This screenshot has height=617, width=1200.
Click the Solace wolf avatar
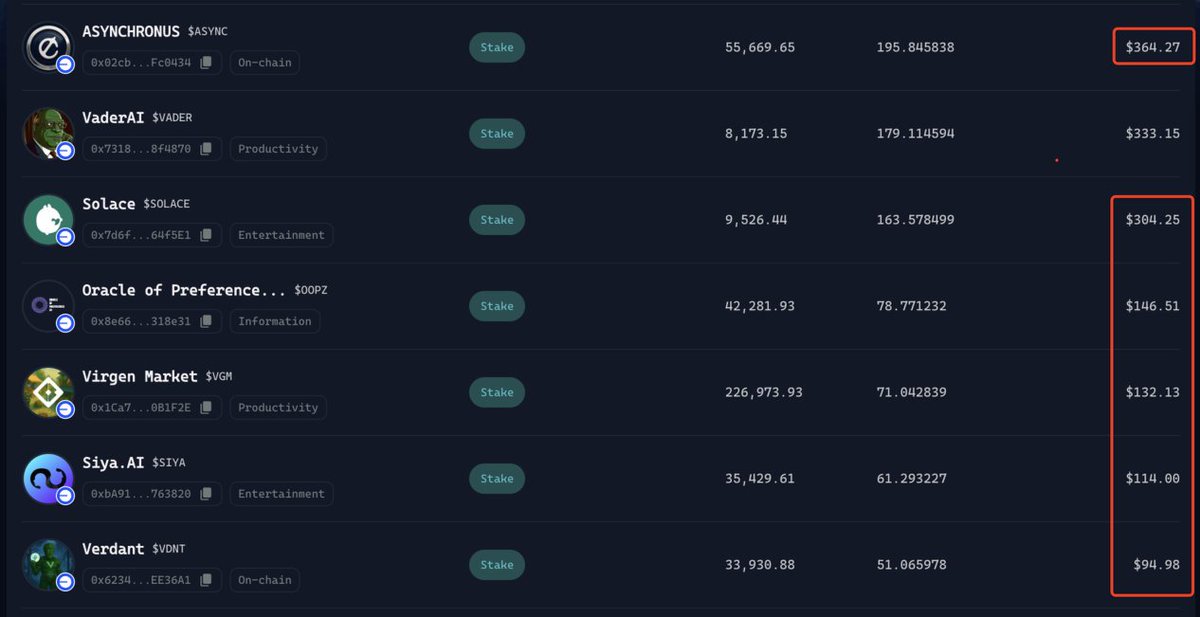48,220
